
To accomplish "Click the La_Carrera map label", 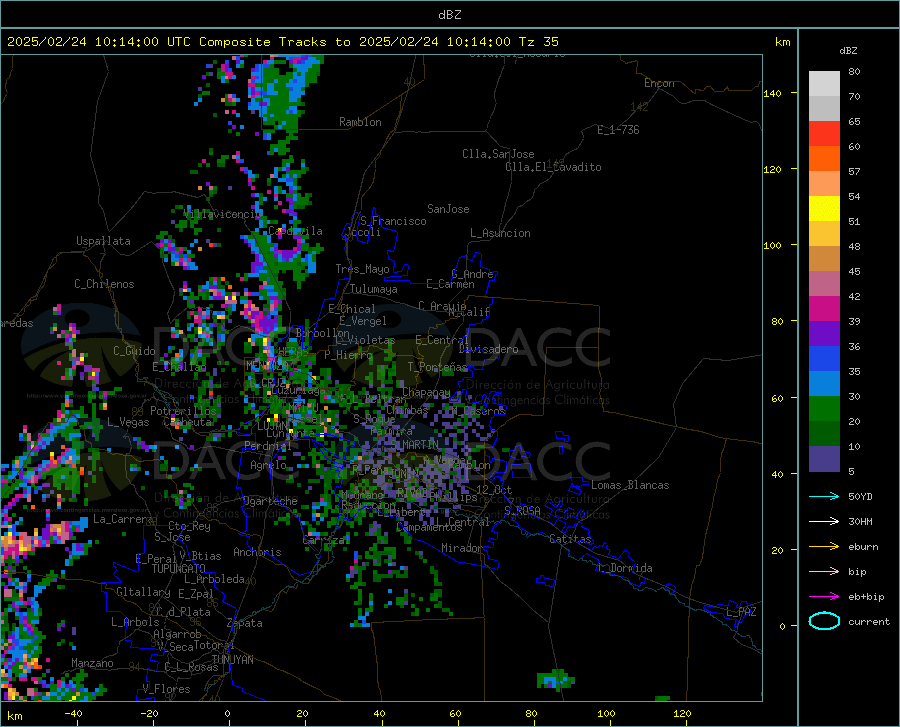I will 123,519.
